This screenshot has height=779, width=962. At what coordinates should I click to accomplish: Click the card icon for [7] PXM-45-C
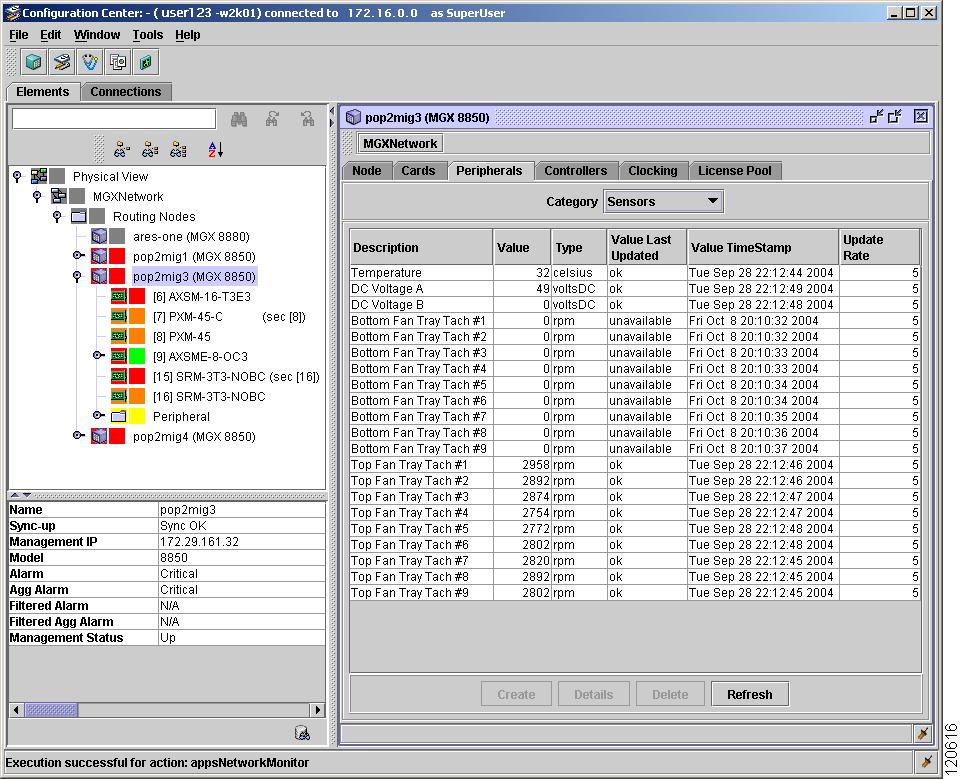coord(119,317)
